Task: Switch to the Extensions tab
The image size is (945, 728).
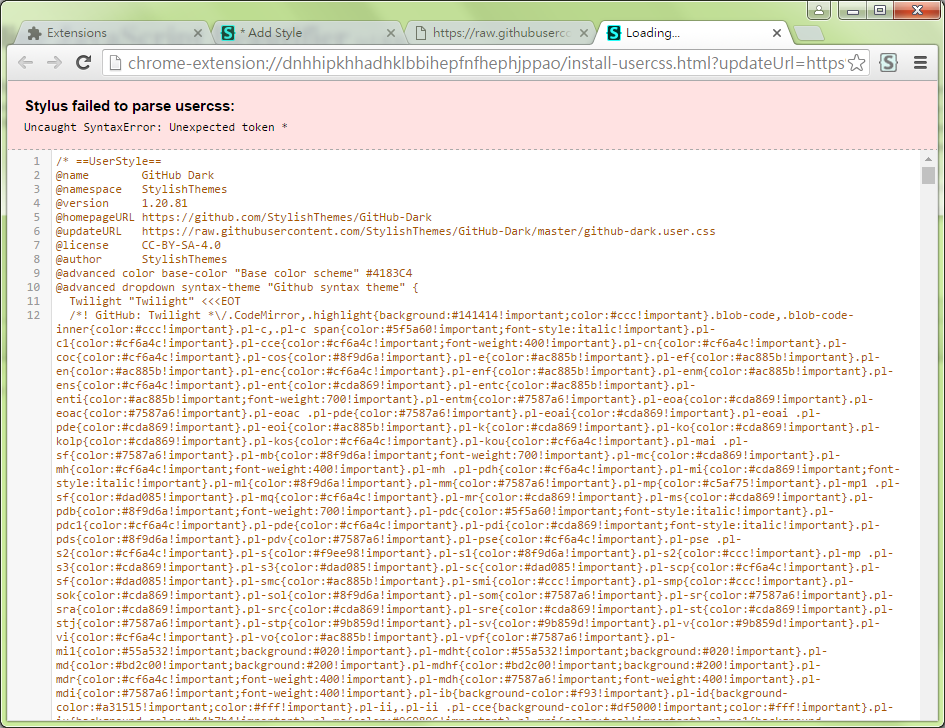Action: (x=112, y=33)
